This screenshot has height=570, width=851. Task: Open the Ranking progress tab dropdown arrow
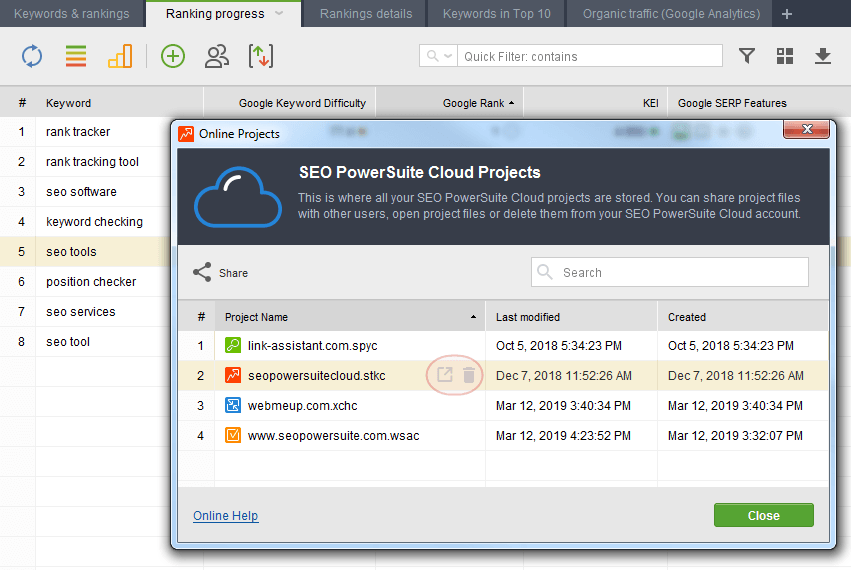(279, 14)
